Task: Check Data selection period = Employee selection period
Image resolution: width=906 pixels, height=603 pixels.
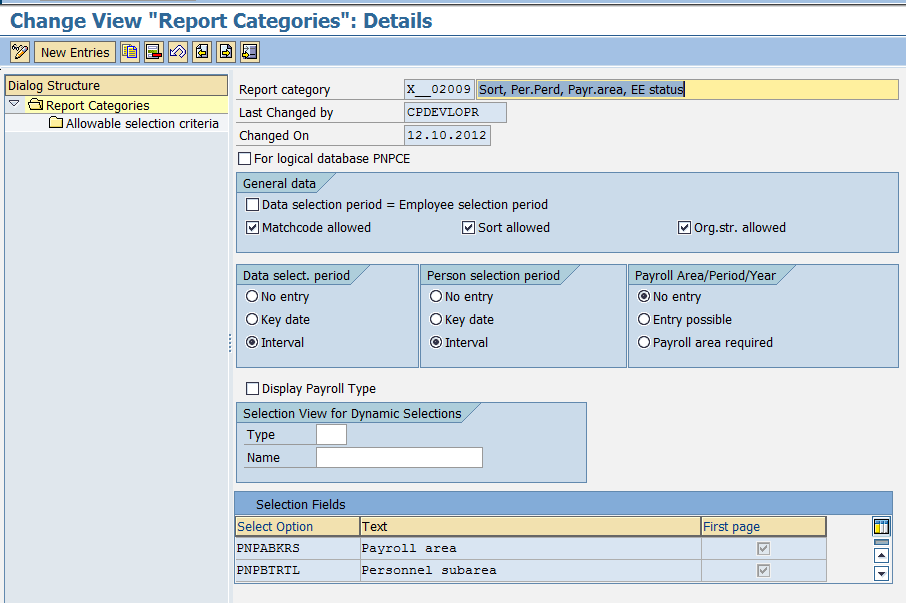Action: click(253, 204)
